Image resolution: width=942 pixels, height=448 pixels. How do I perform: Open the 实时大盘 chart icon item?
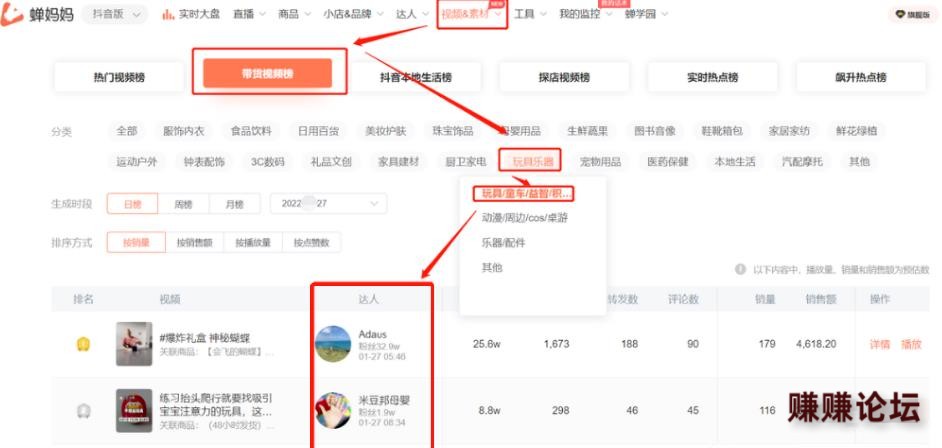191,14
